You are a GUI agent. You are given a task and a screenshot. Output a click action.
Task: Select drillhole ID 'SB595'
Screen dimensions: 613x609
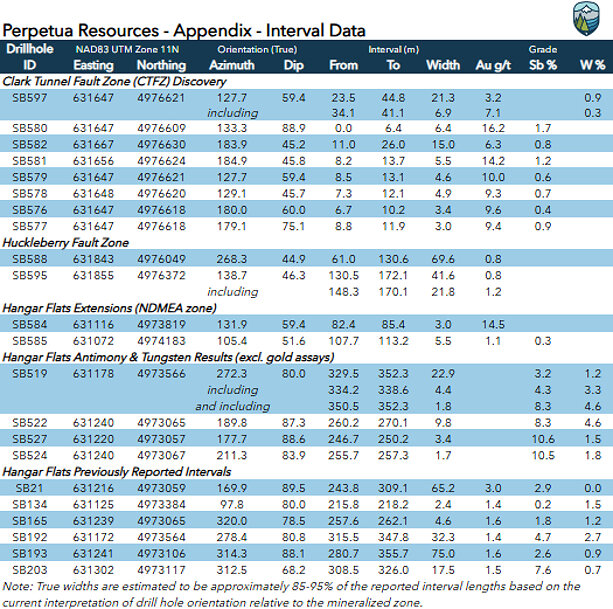pos(30,276)
